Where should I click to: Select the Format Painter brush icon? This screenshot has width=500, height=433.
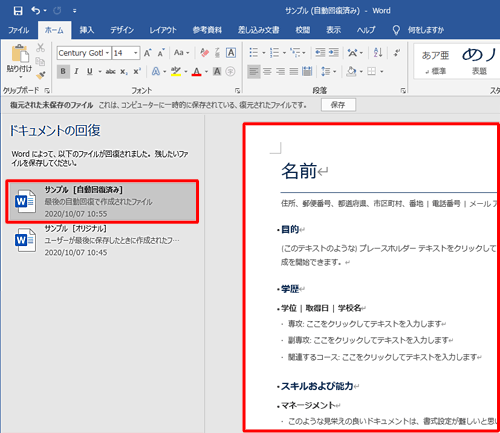40,75
